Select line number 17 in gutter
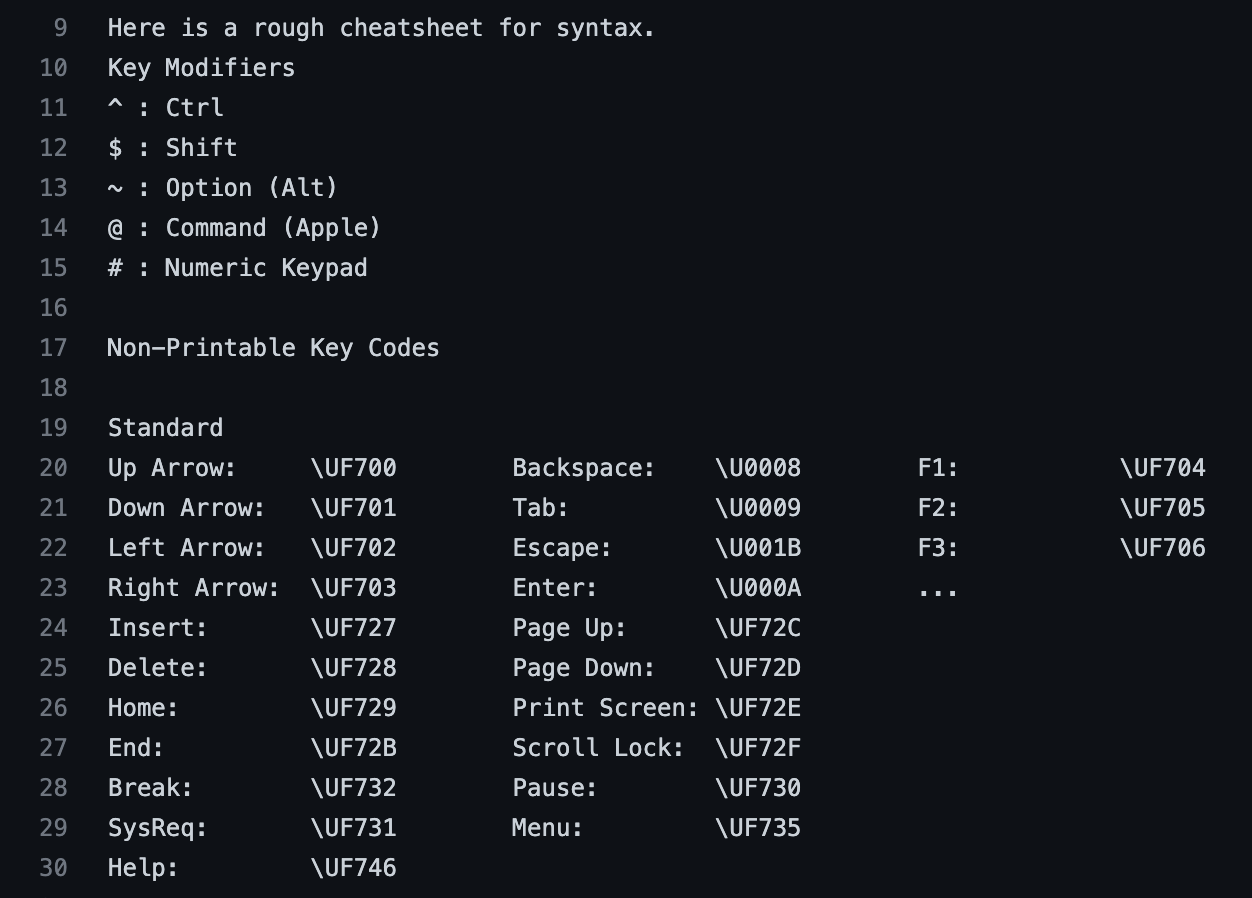 point(53,348)
